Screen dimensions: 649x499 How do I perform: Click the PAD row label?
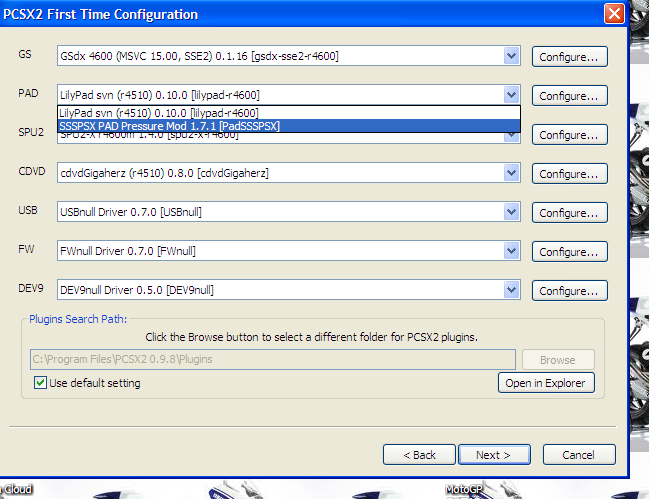[x=28, y=93]
